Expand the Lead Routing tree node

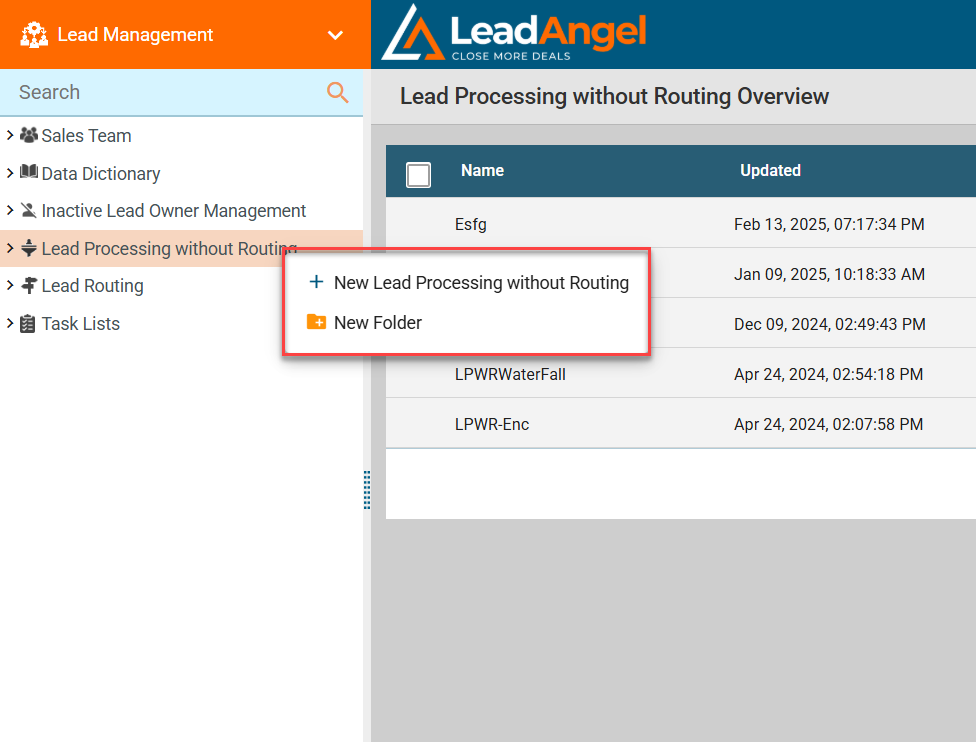pyautogui.click(x=10, y=286)
